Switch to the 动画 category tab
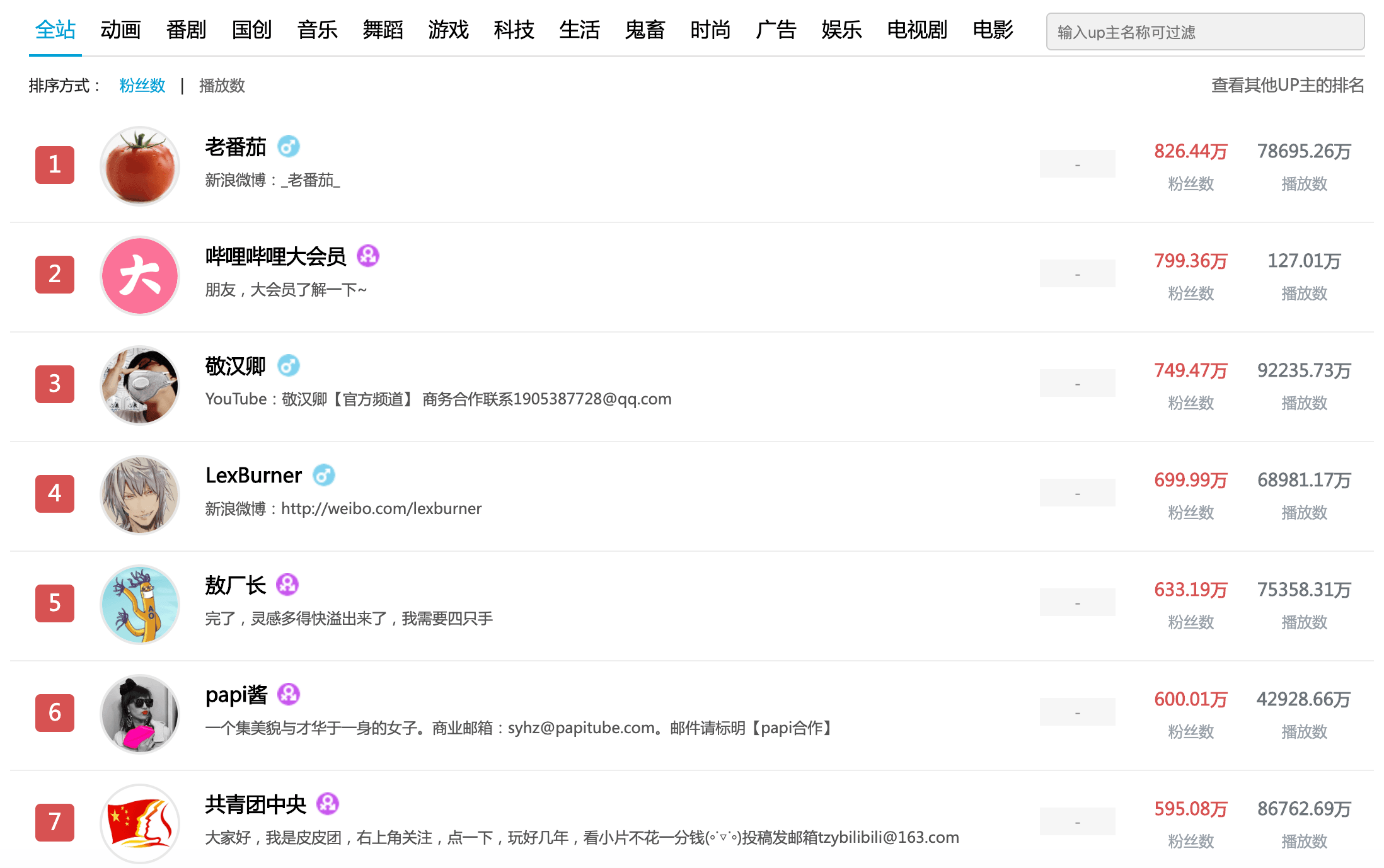1384x868 pixels. 120,30
